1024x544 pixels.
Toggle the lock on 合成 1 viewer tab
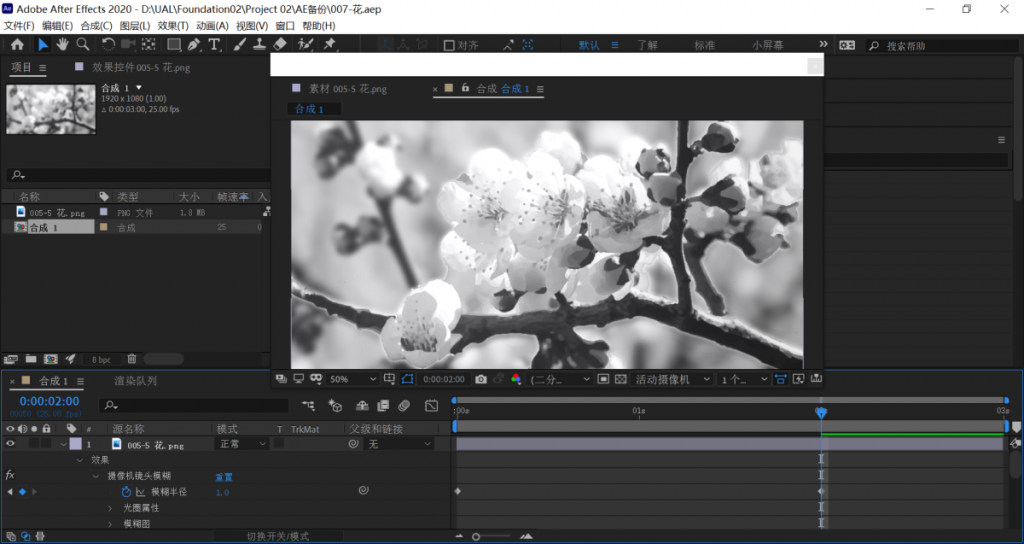coord(465,88)
